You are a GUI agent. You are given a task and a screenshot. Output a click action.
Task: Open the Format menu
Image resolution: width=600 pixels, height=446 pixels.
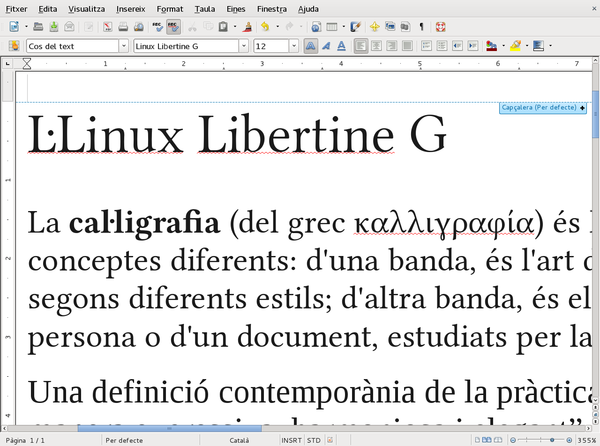(x=170, y=9)
